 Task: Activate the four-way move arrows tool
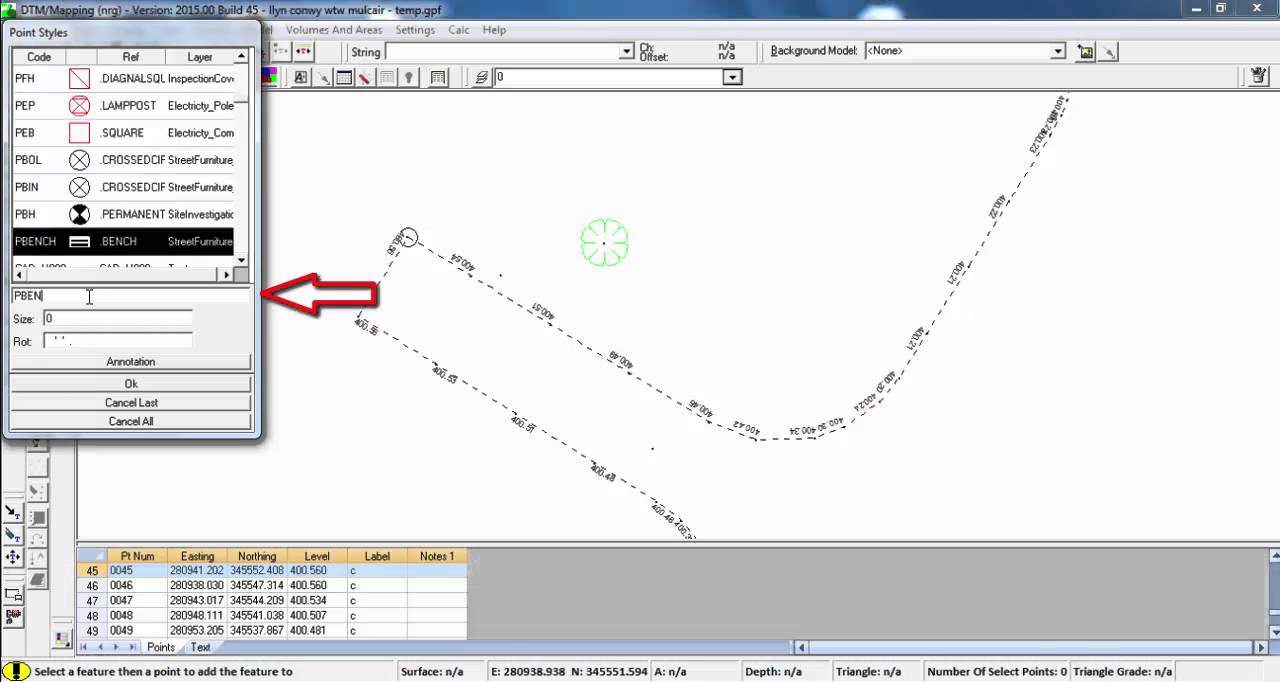13,557
